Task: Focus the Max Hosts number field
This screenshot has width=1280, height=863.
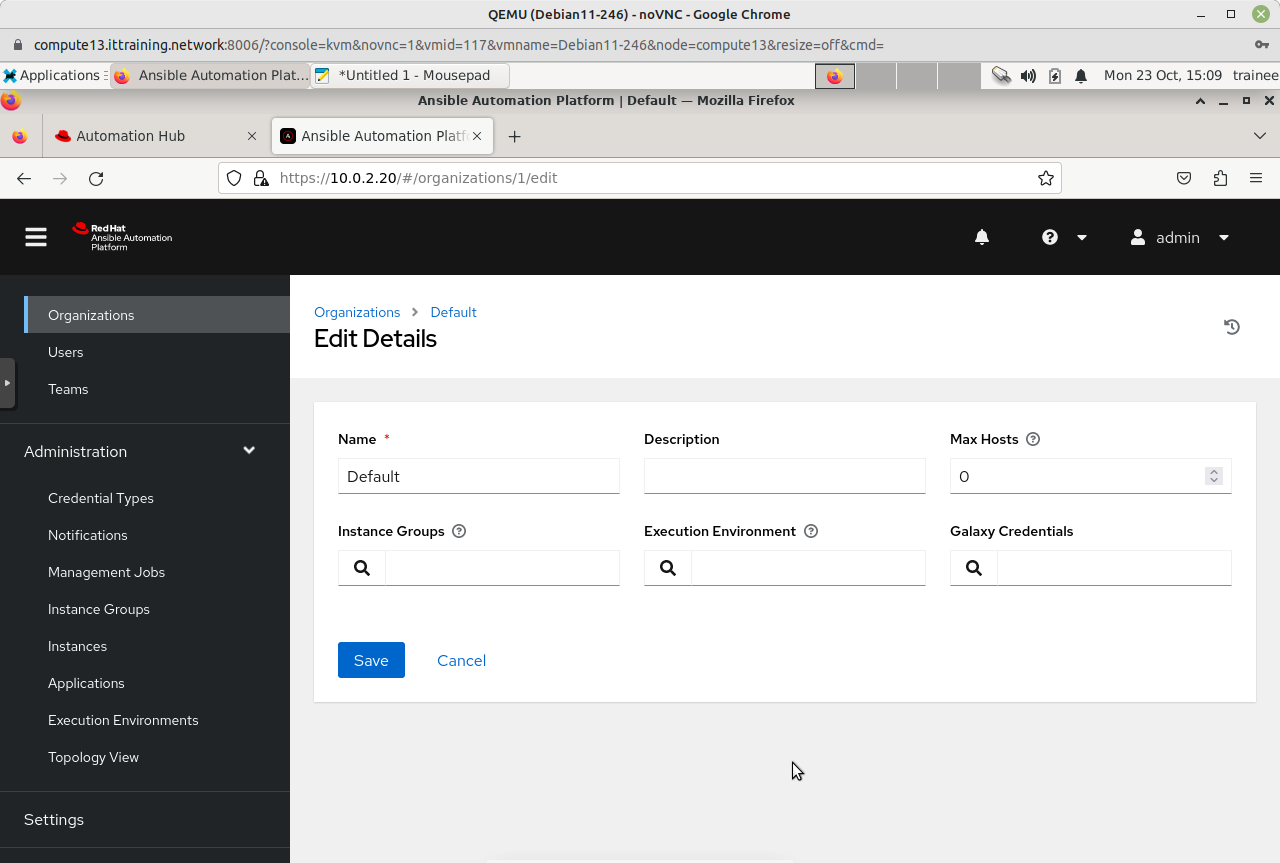Action: [1090, 476]
